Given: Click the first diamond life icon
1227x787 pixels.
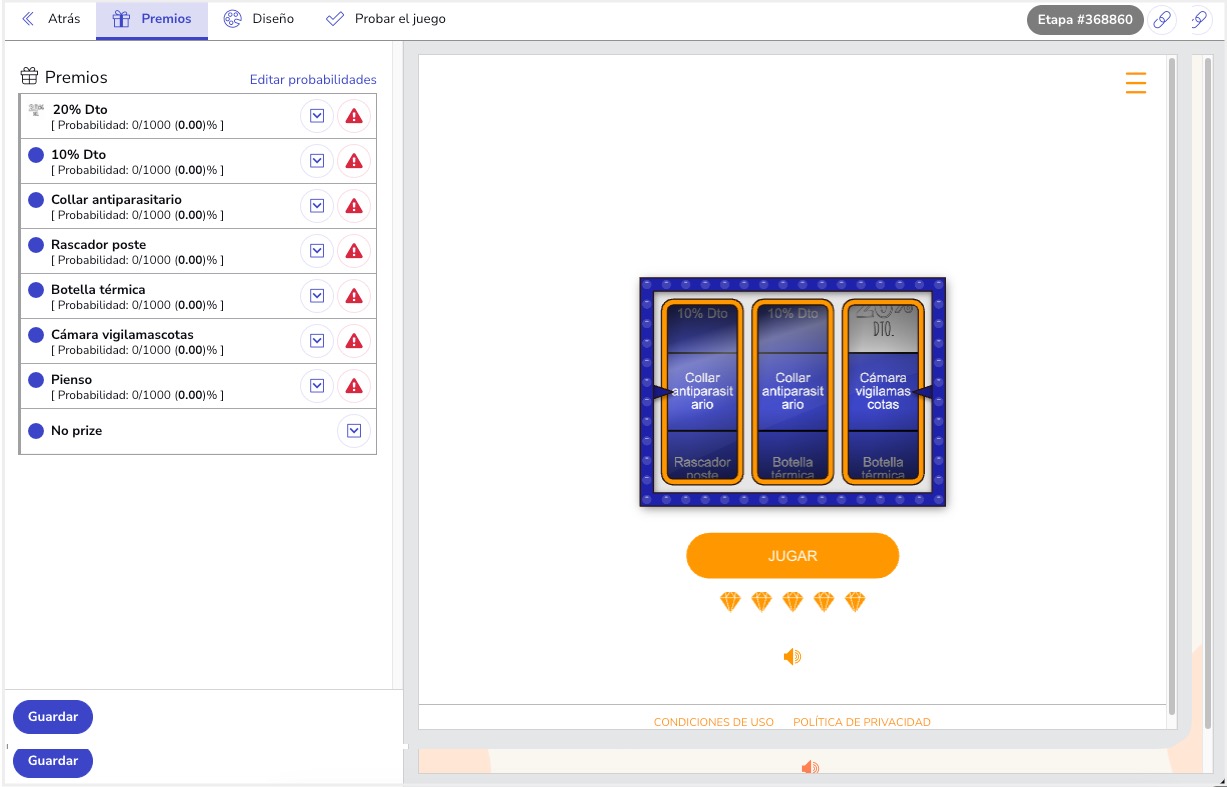Looking at the screenshot, I should coord(731,602).
